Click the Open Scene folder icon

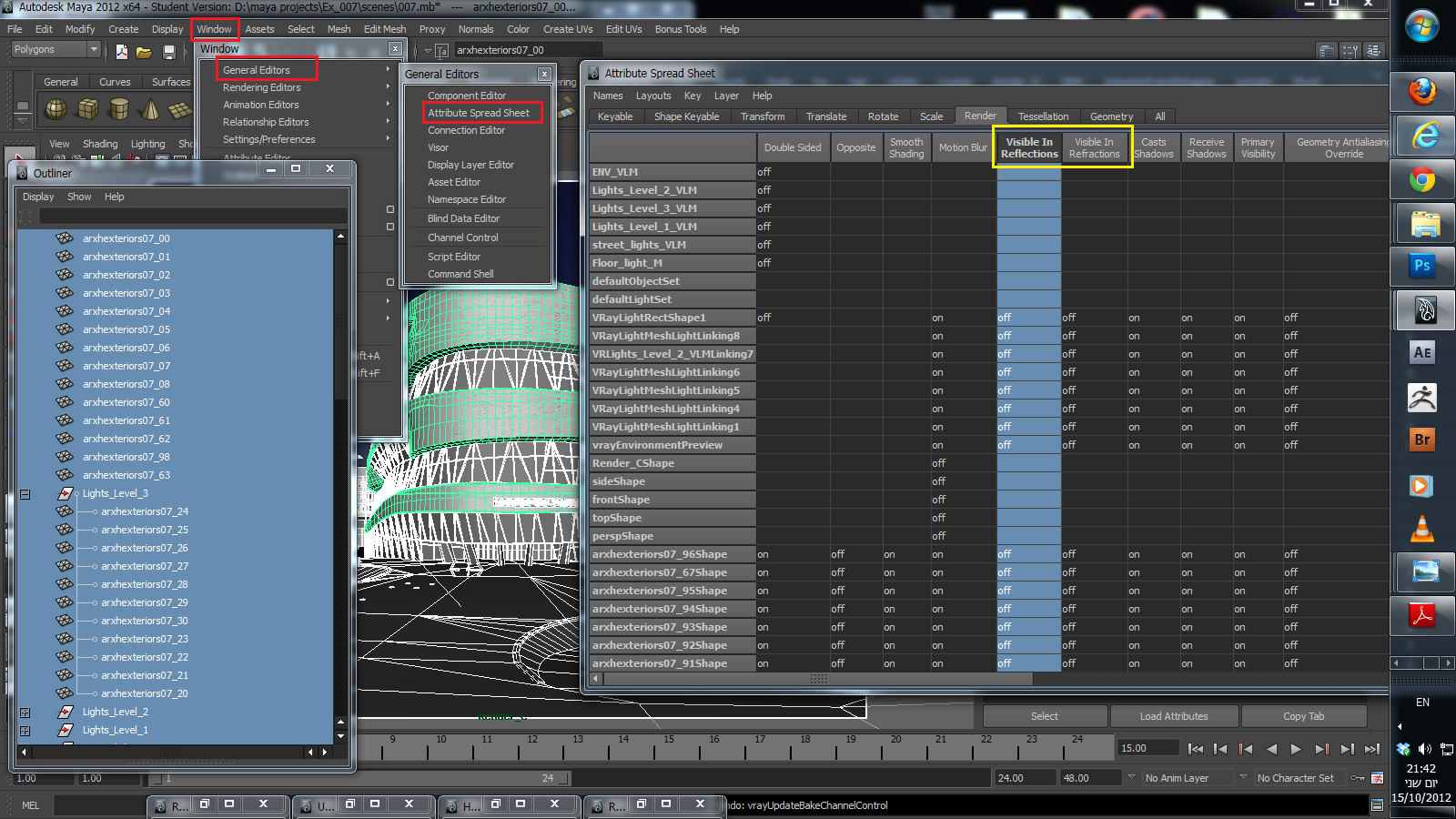(x=144, y=52)
